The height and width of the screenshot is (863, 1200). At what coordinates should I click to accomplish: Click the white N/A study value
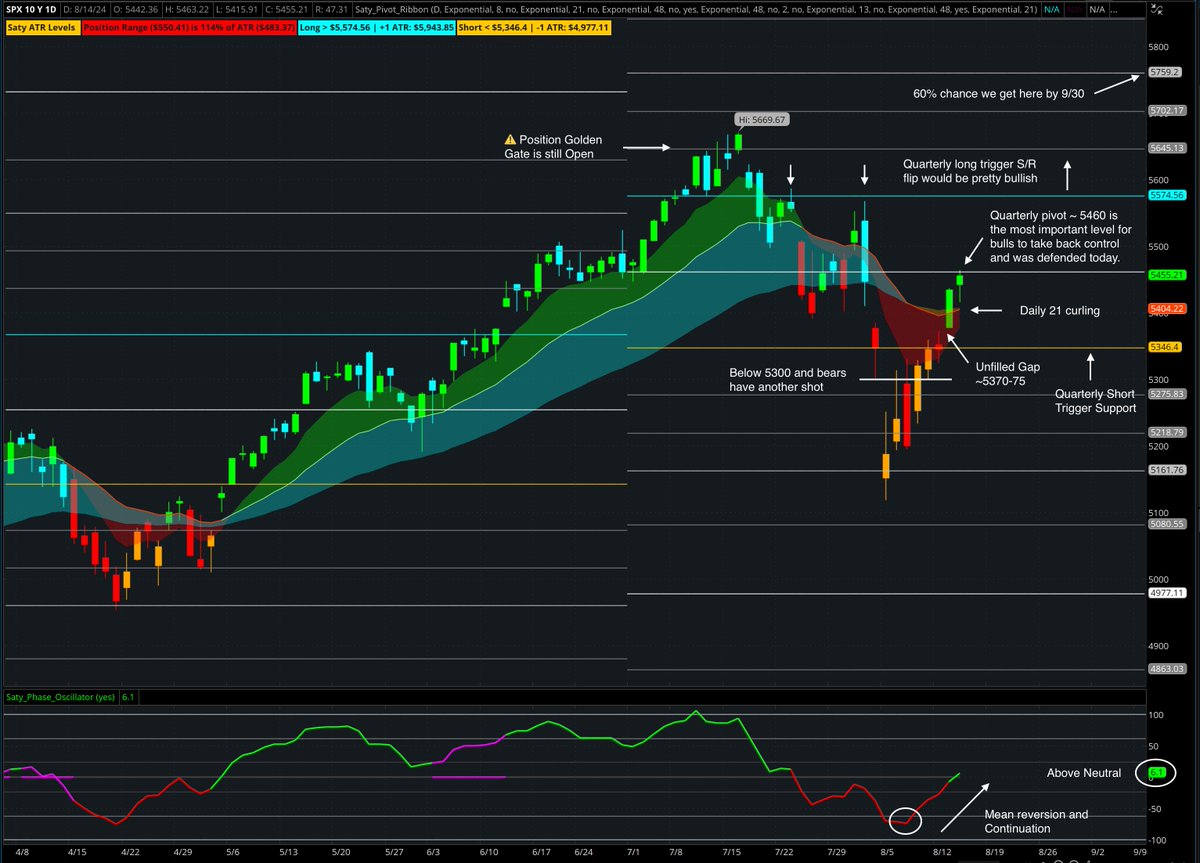[1097, 9]
